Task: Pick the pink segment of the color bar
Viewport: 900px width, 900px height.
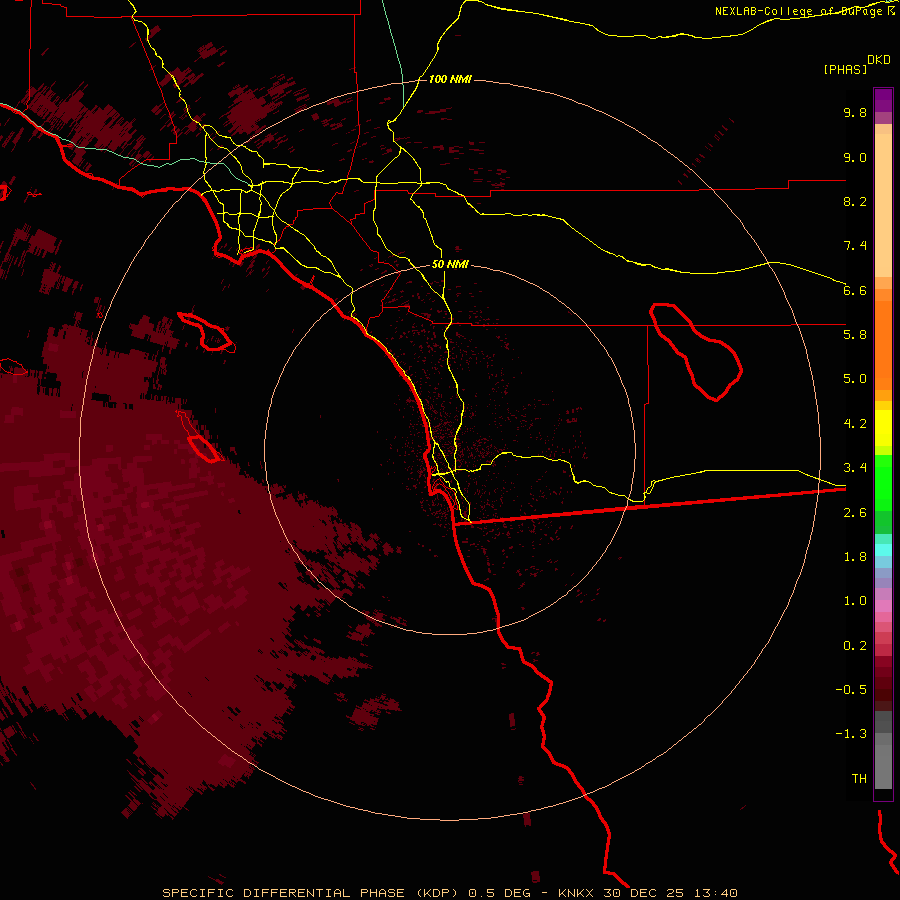Action: pyautogui.click(x=883, y=606)
